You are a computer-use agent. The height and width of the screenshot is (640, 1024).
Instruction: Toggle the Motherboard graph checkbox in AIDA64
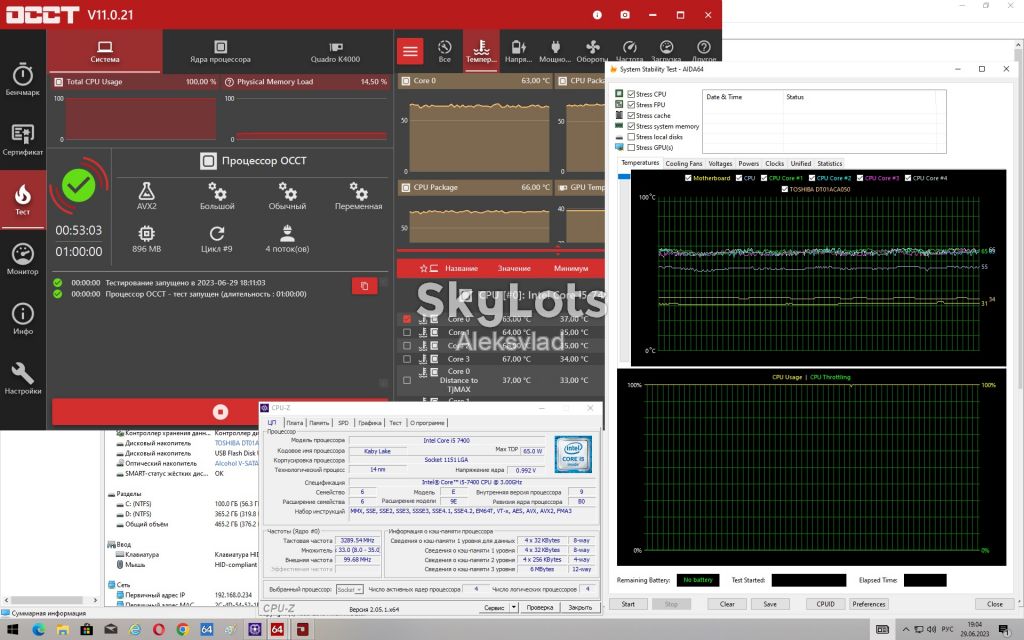[x=688, y=178]
